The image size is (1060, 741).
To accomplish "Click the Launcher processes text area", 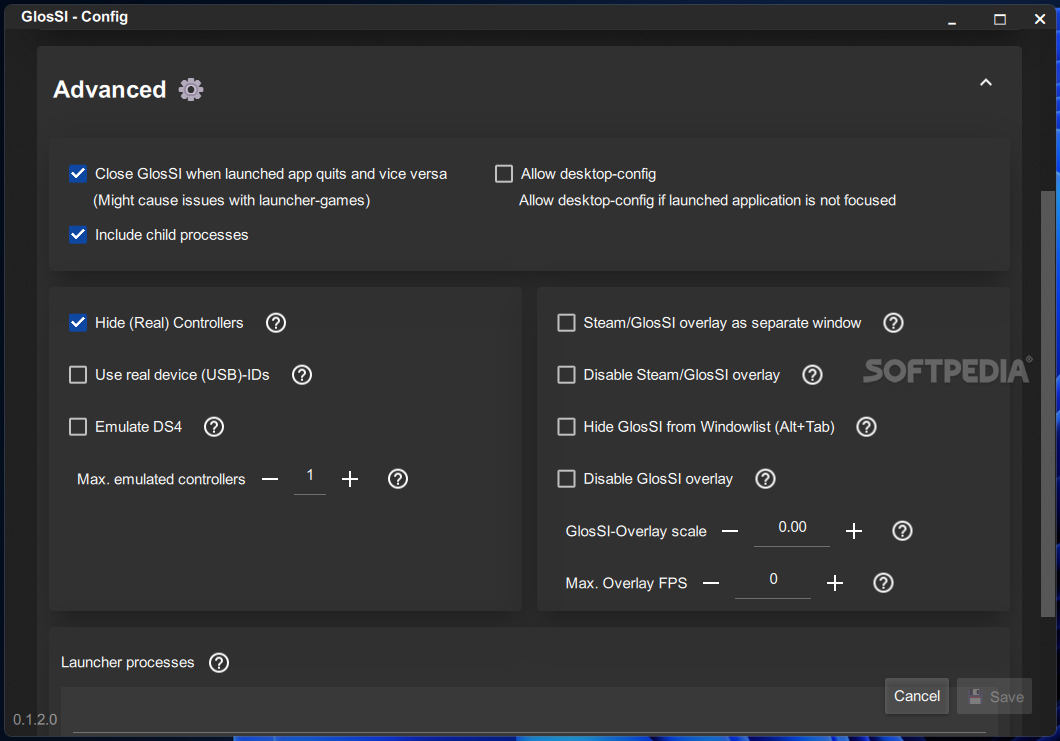I will pyautogui.click(x=529, y=710).
